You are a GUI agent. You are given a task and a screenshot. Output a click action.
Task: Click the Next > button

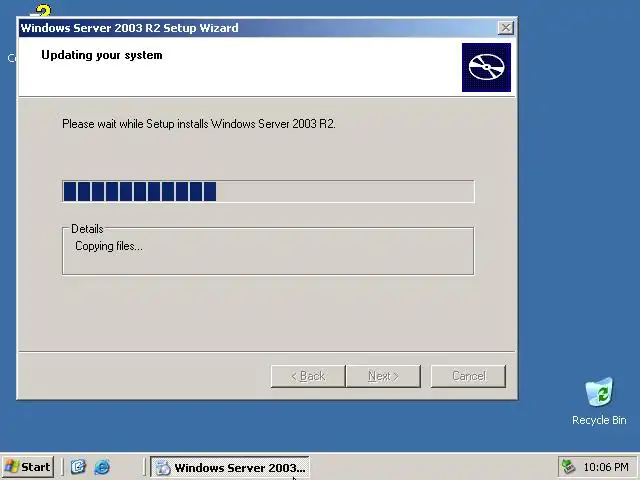(383, 376)
